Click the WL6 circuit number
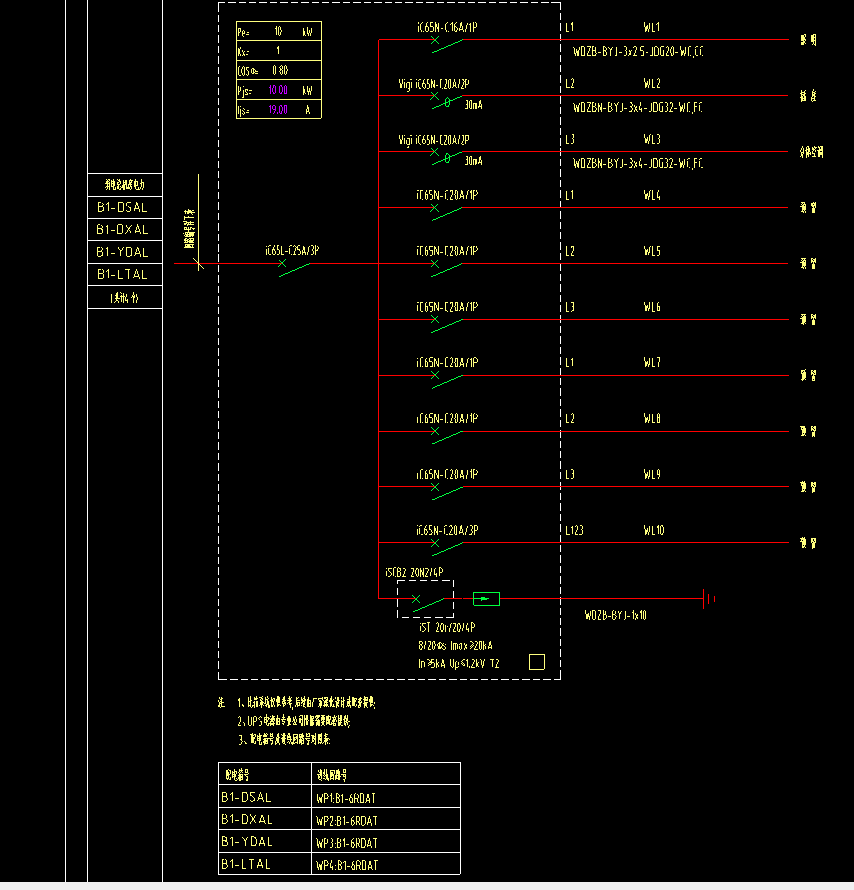854x890 pixels. coord(652,307)
